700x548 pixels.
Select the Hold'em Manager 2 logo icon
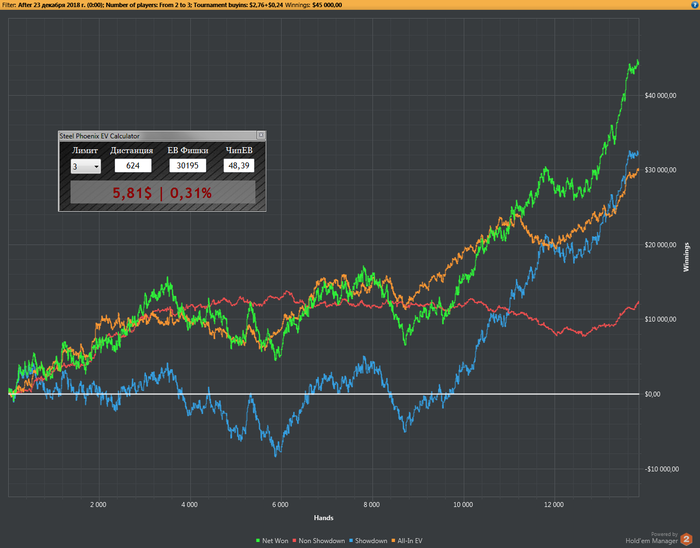(x=686, y=539)
